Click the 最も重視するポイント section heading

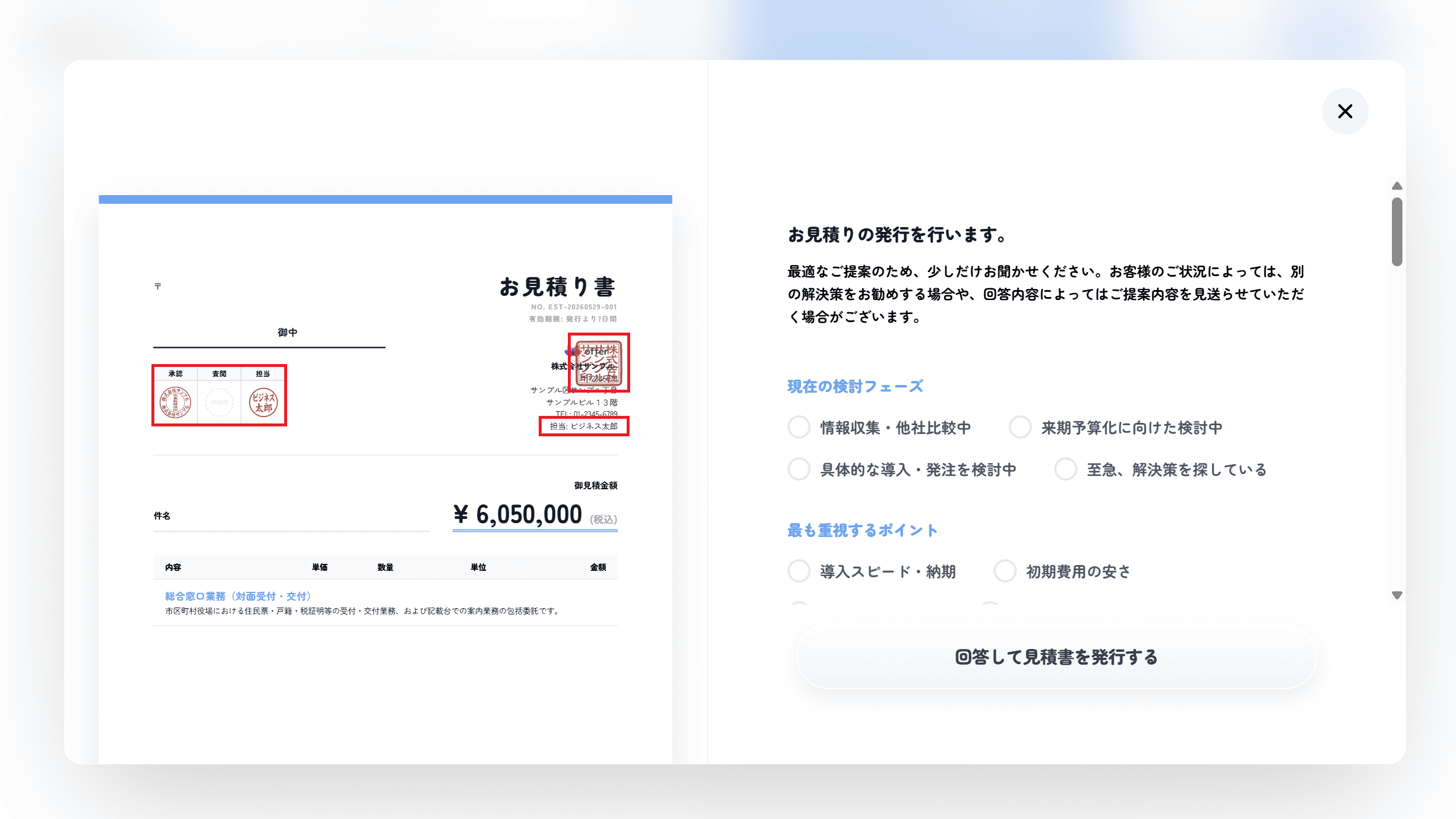click(863, 530)
